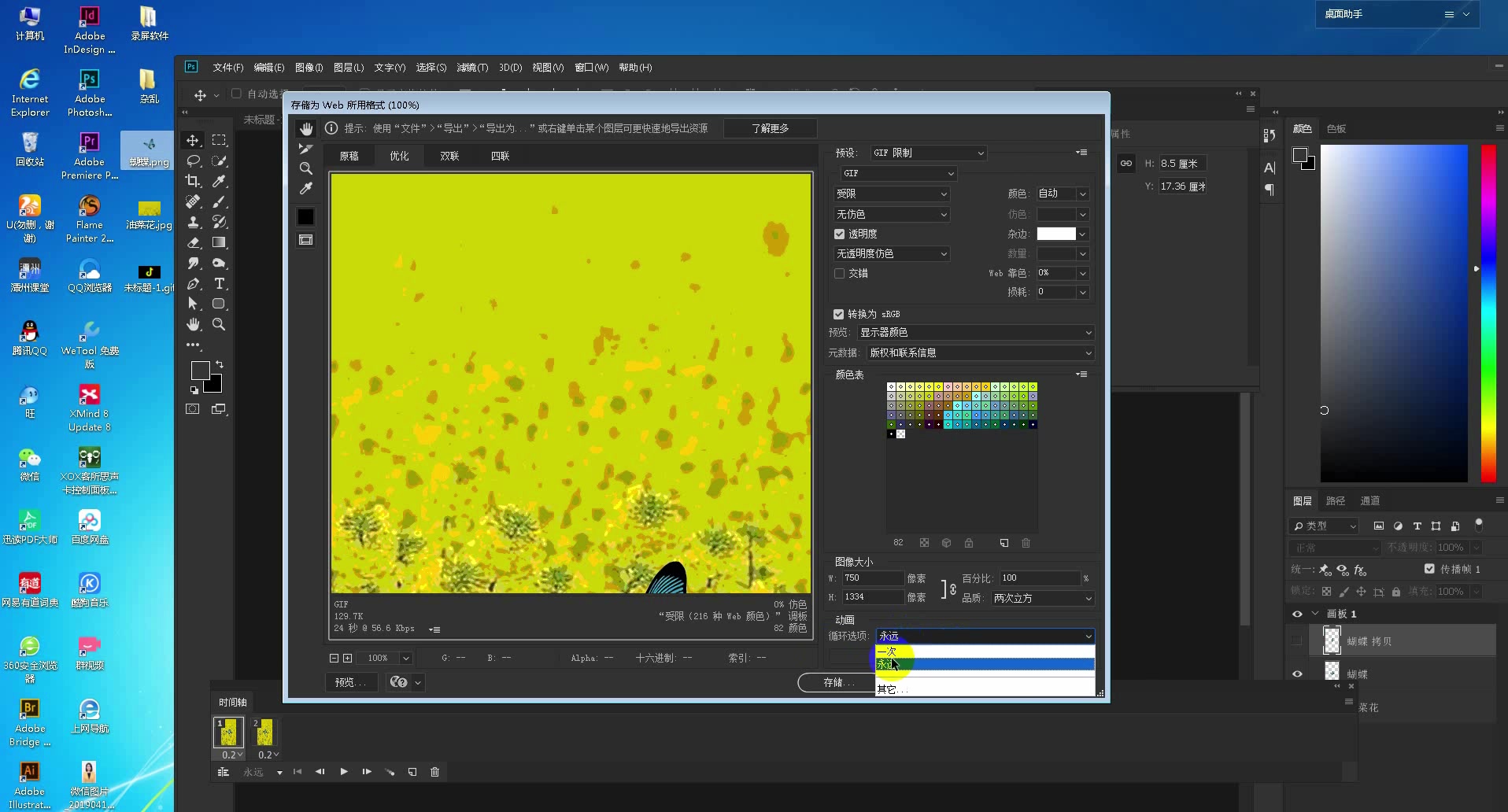This screenshot has width=1508, height=812.
Task: Click the hue spectrum slider in Color panel
Action: 1488,313
